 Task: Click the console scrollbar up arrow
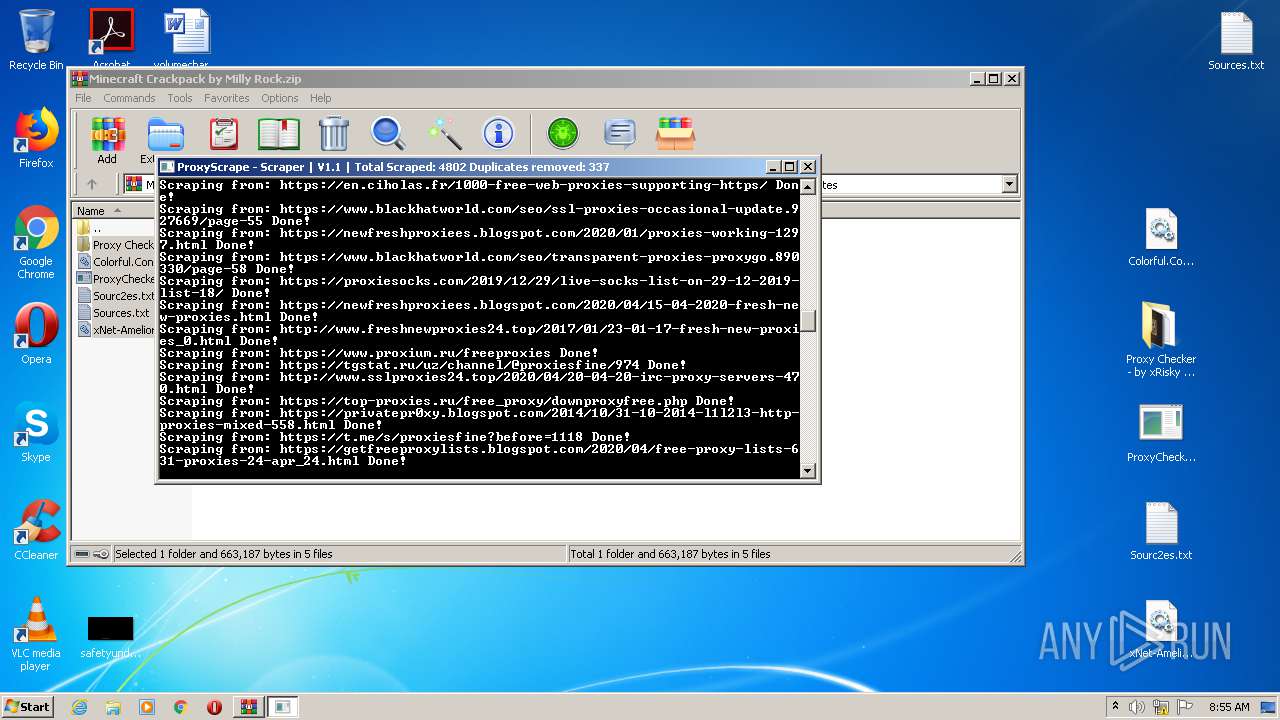808,187
